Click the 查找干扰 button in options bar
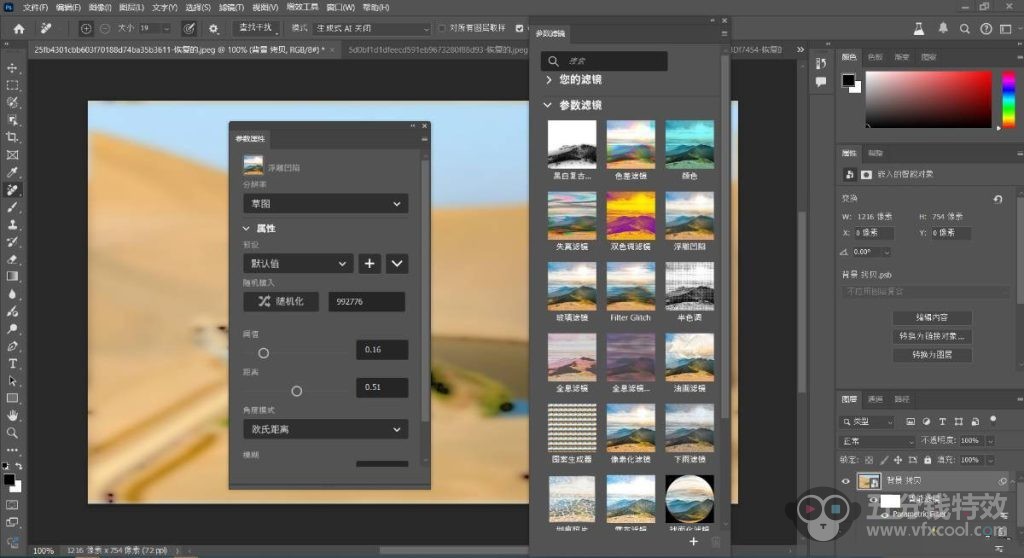The width and height of the screenshot is (1024, 558). click(255, 28)
